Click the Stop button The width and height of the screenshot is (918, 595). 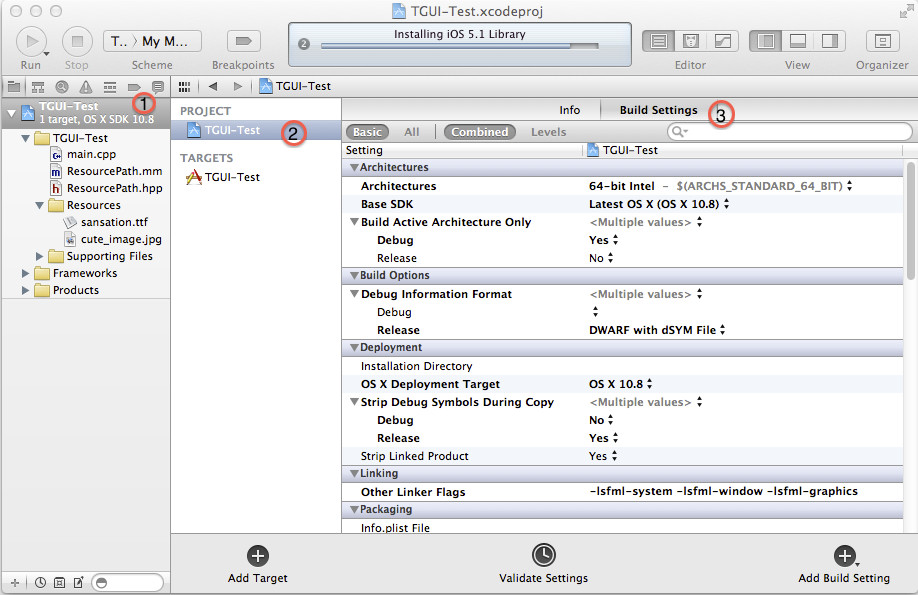coord(77,42)
